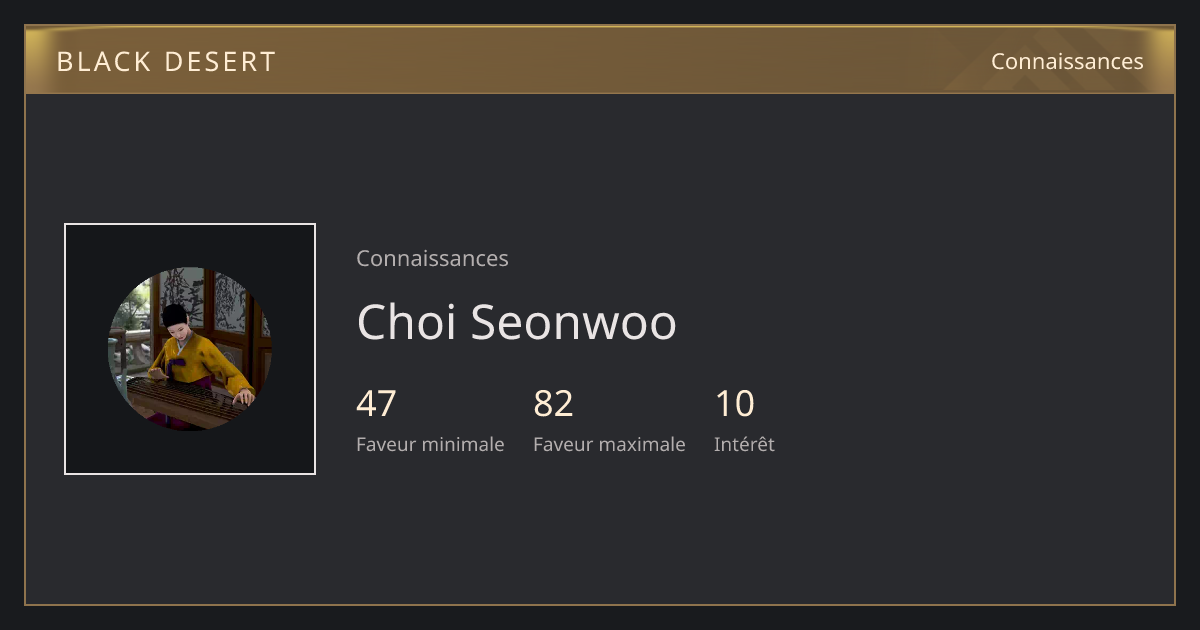
Task: Click the Faveur minimale label
Action: coord(430,444)
